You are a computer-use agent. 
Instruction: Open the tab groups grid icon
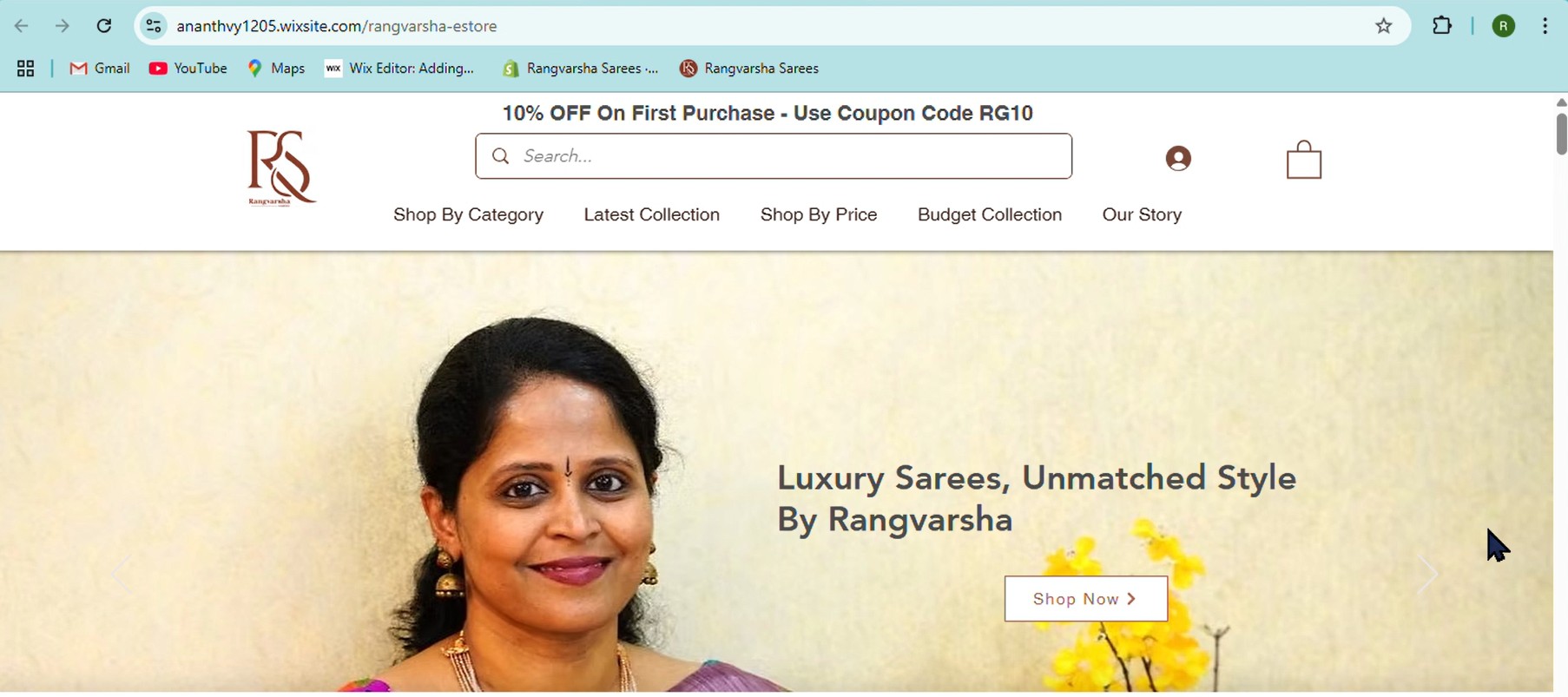26,69
